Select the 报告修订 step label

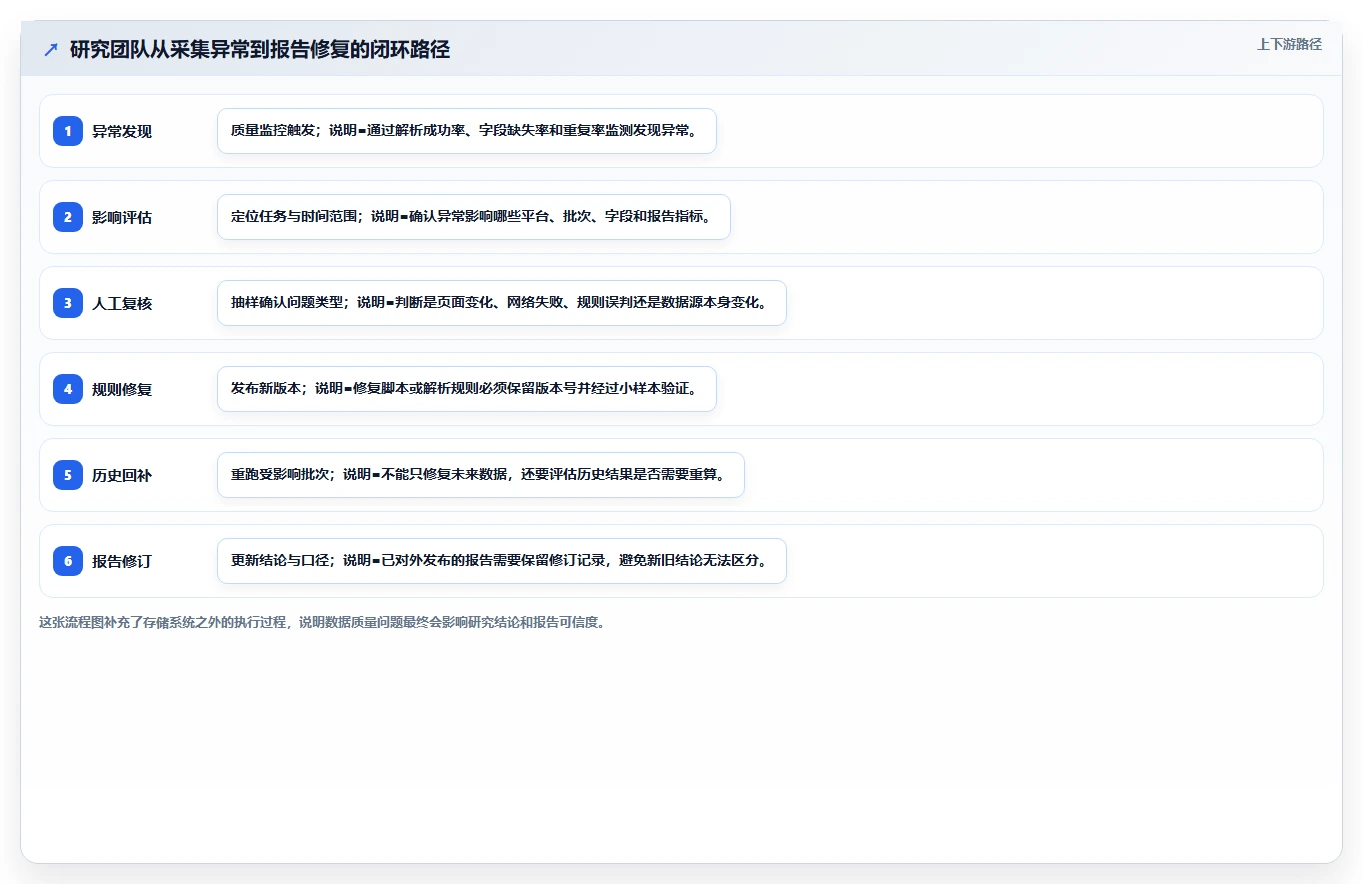click(x=122, y=561)
